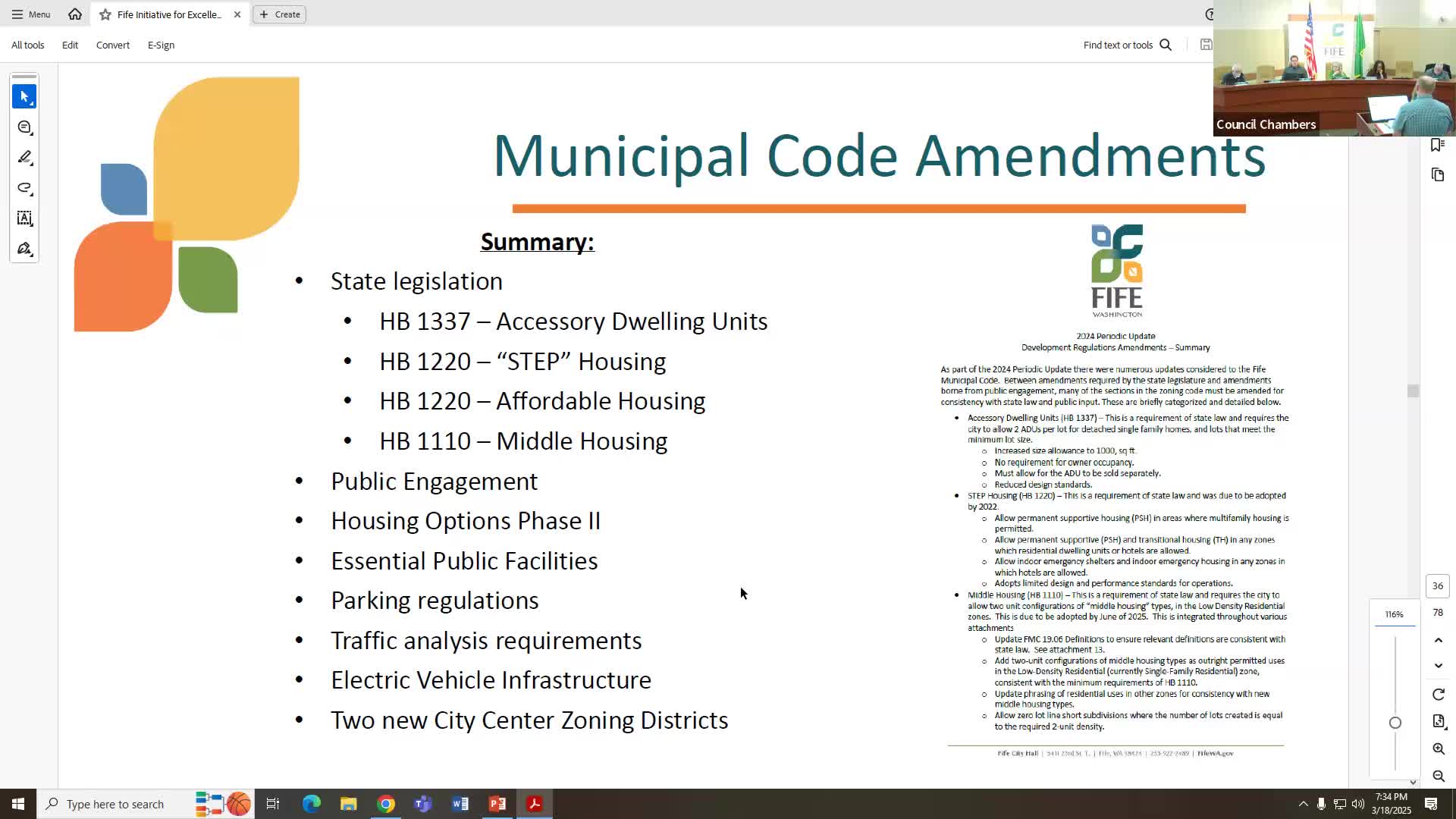This screenshot has width=1456, height=819.
Task: Show hidden system tray icons
Action: coord(1303,804)
